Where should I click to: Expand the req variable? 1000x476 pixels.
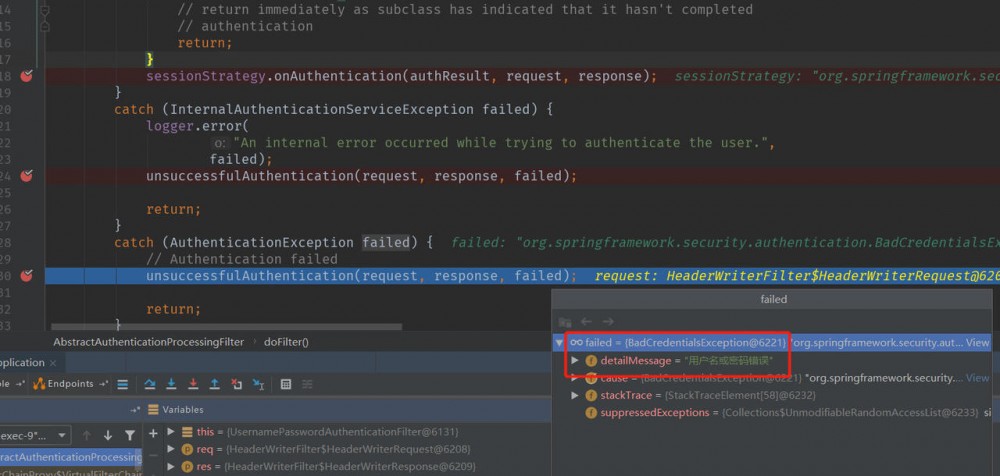[171, 449]
